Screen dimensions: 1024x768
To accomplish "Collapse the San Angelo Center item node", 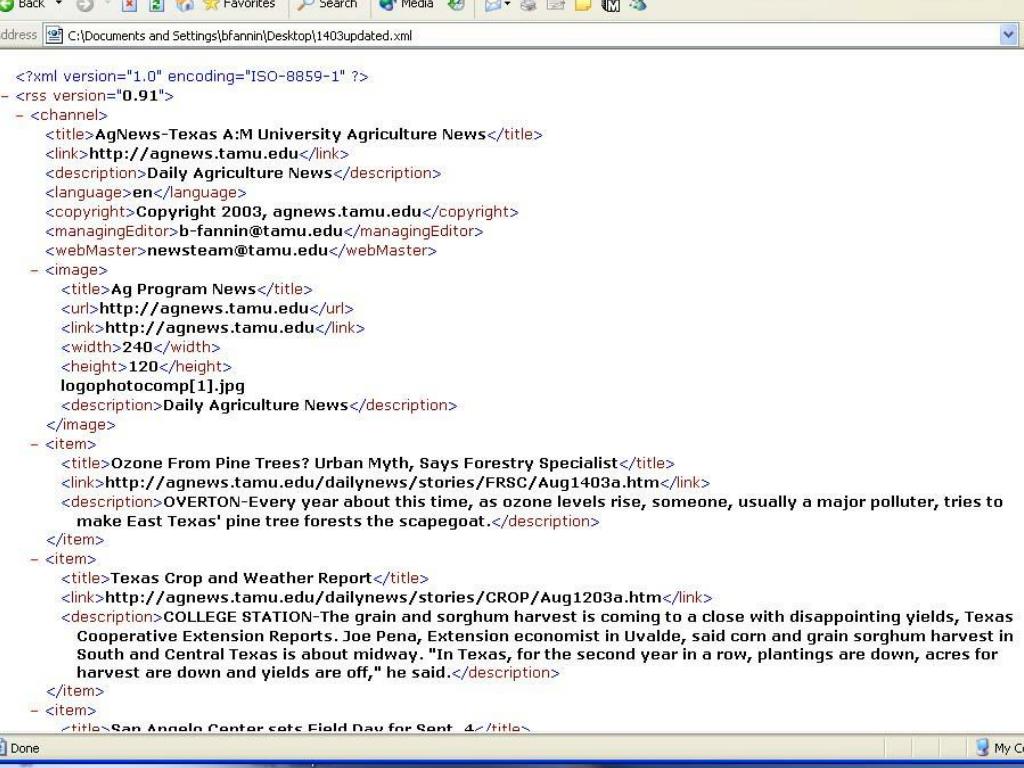I will click(x=35, y=711).
